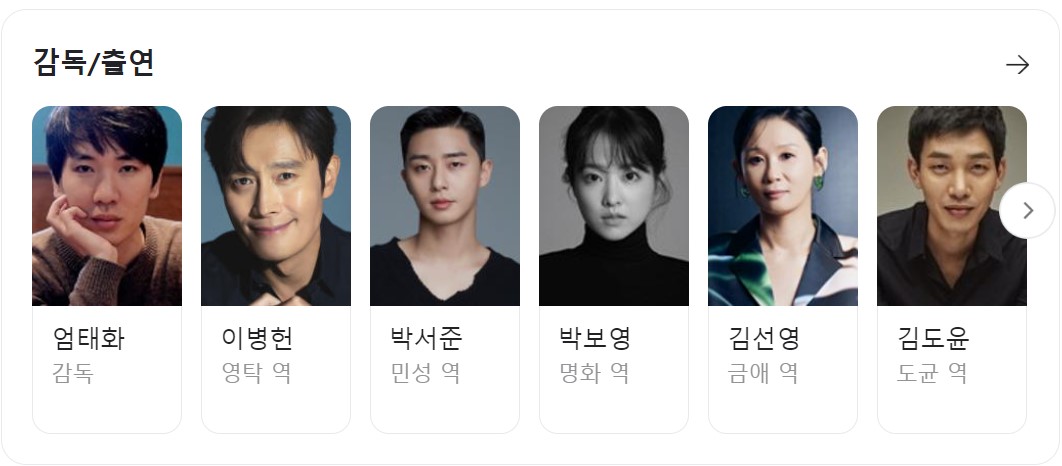Click the 박보영 name label

pyautogui.click(x=595, y=338)
